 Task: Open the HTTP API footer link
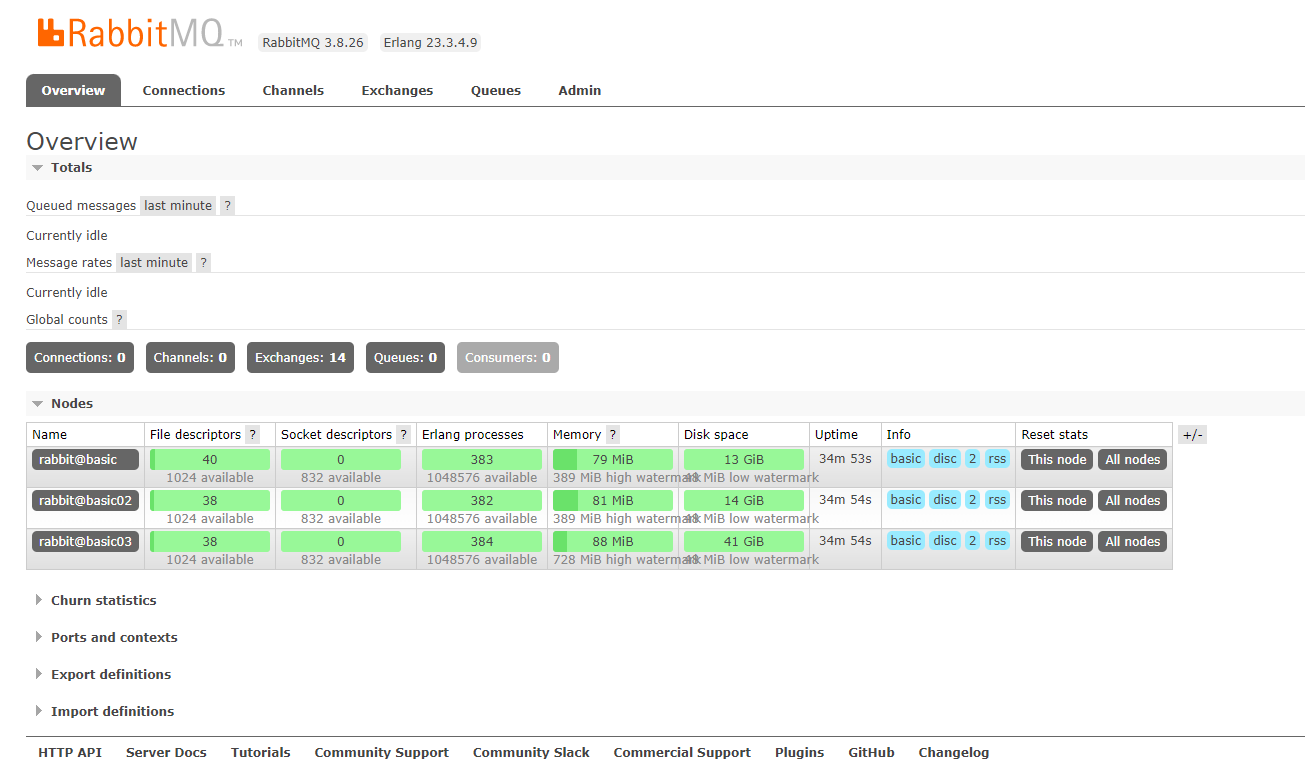[70, 752]
